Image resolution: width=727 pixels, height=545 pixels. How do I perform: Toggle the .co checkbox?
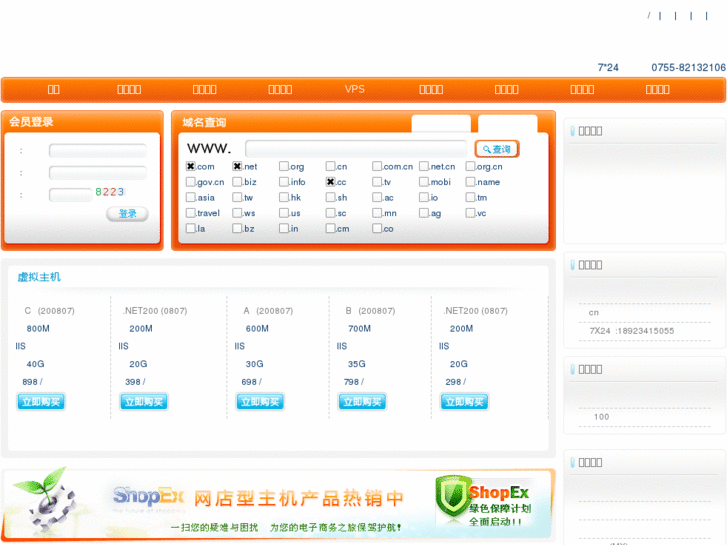(377, 228)
